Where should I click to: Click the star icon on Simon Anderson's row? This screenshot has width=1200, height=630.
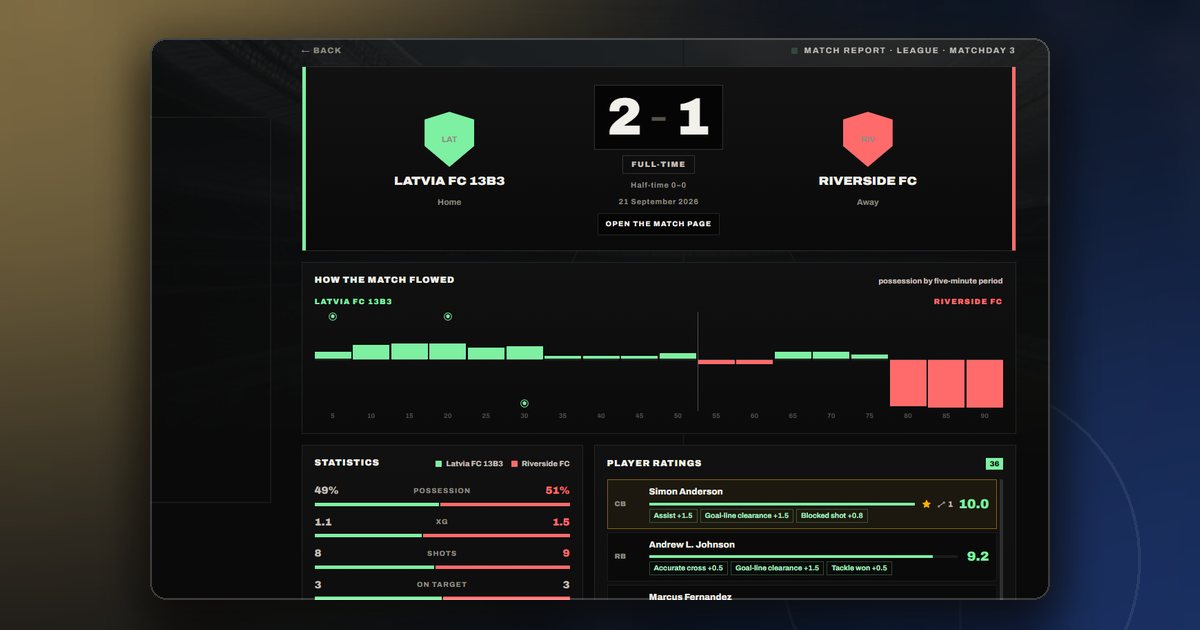point(926,504)
